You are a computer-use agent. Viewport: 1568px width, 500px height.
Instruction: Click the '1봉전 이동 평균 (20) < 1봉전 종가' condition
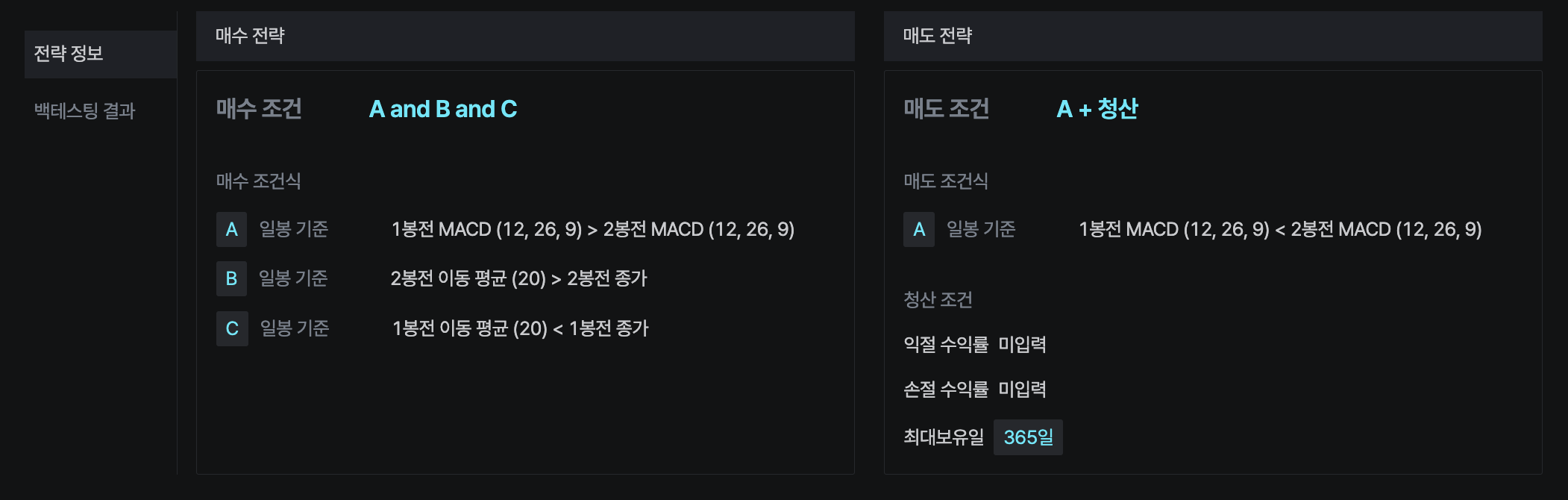point(520,328)
